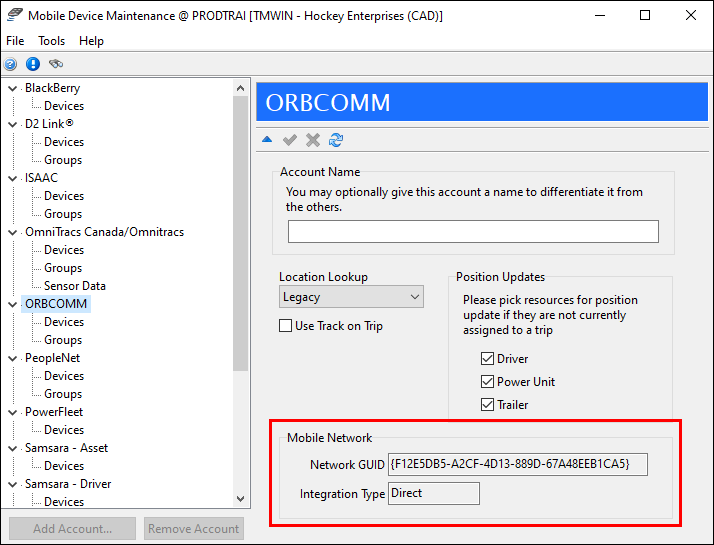Select Devices under PeopleNet

(x=64, y=376)
